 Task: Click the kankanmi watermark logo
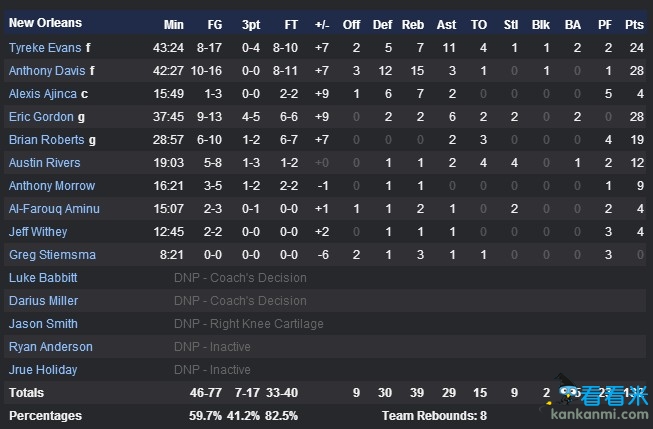point(596,398)
